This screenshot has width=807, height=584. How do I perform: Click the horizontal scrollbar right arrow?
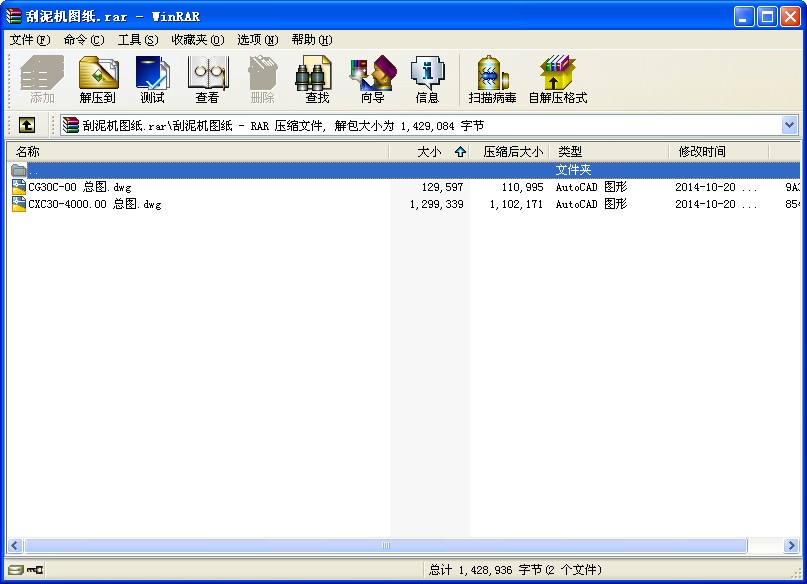(x=791, y=545)
